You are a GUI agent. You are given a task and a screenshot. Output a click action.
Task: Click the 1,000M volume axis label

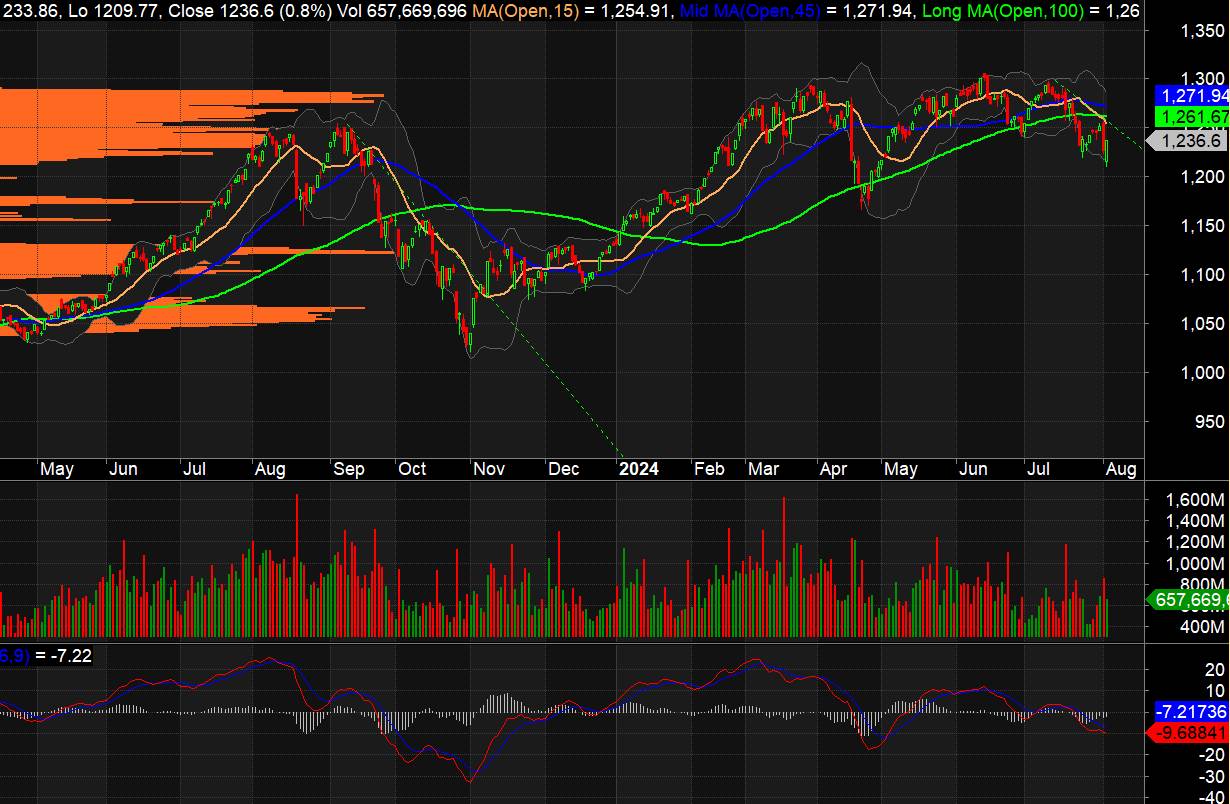click(1196, 564)
